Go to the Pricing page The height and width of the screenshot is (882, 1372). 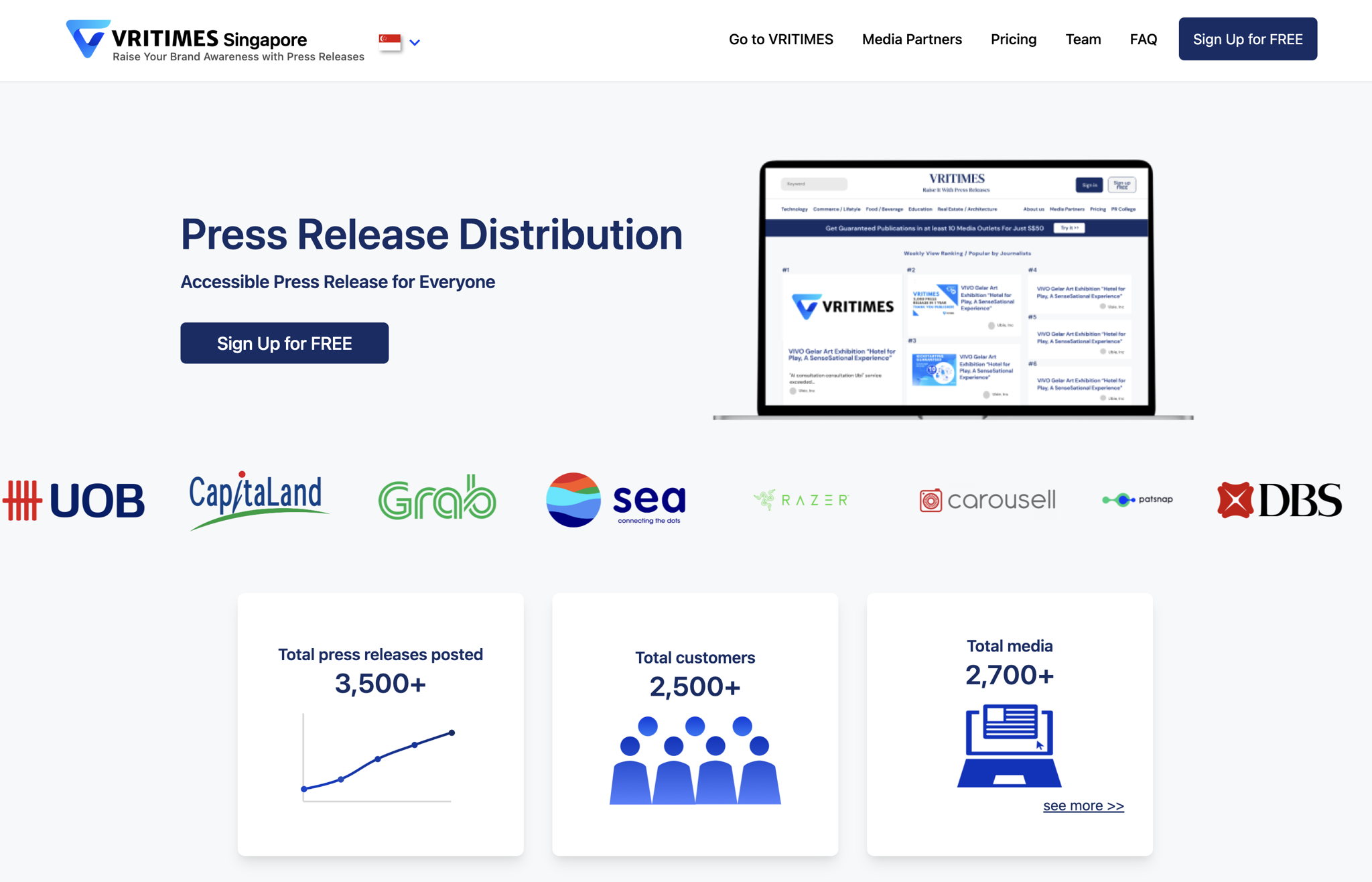pos(1014,40)
